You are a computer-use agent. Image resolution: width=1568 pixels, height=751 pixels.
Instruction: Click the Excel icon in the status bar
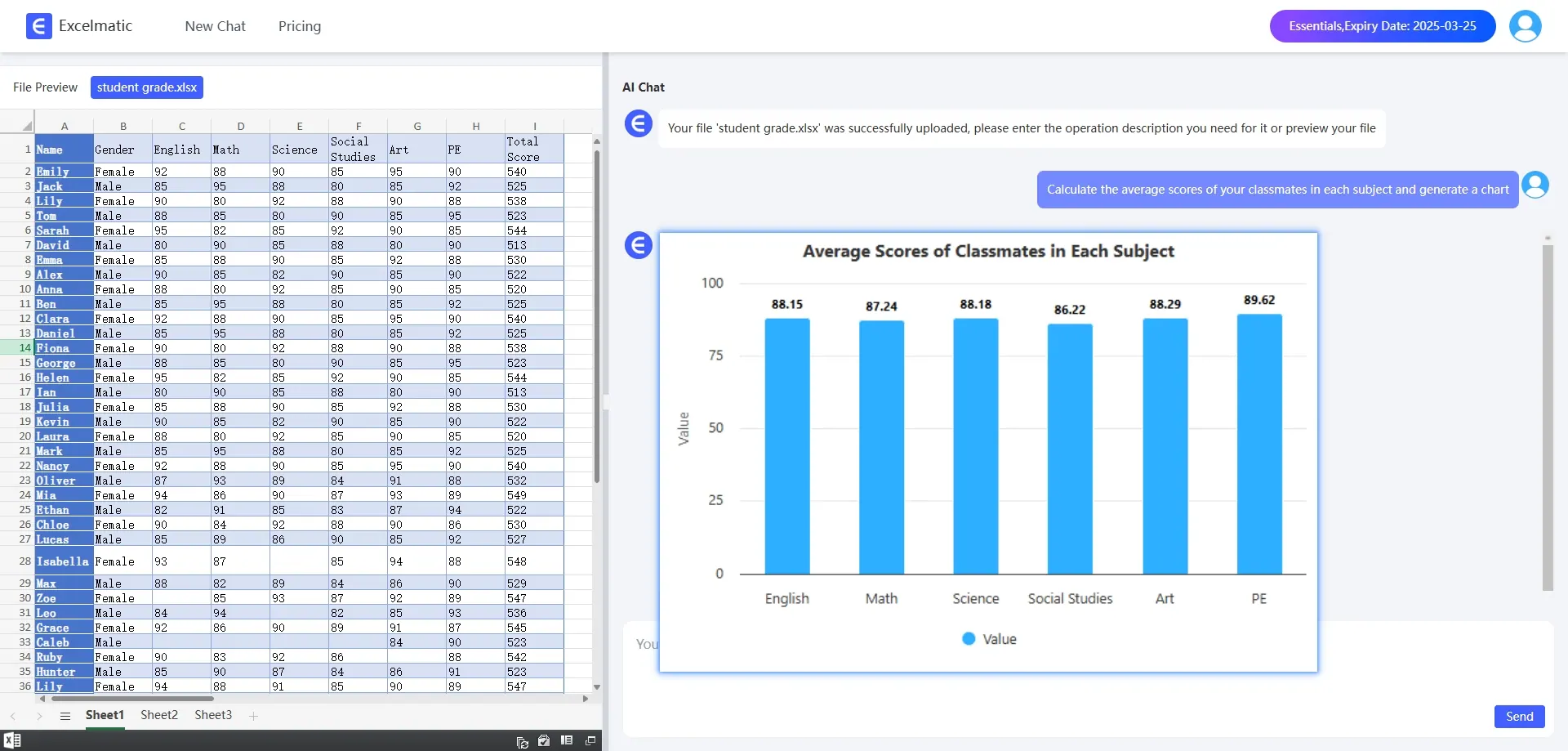click(x=12, y=740)
